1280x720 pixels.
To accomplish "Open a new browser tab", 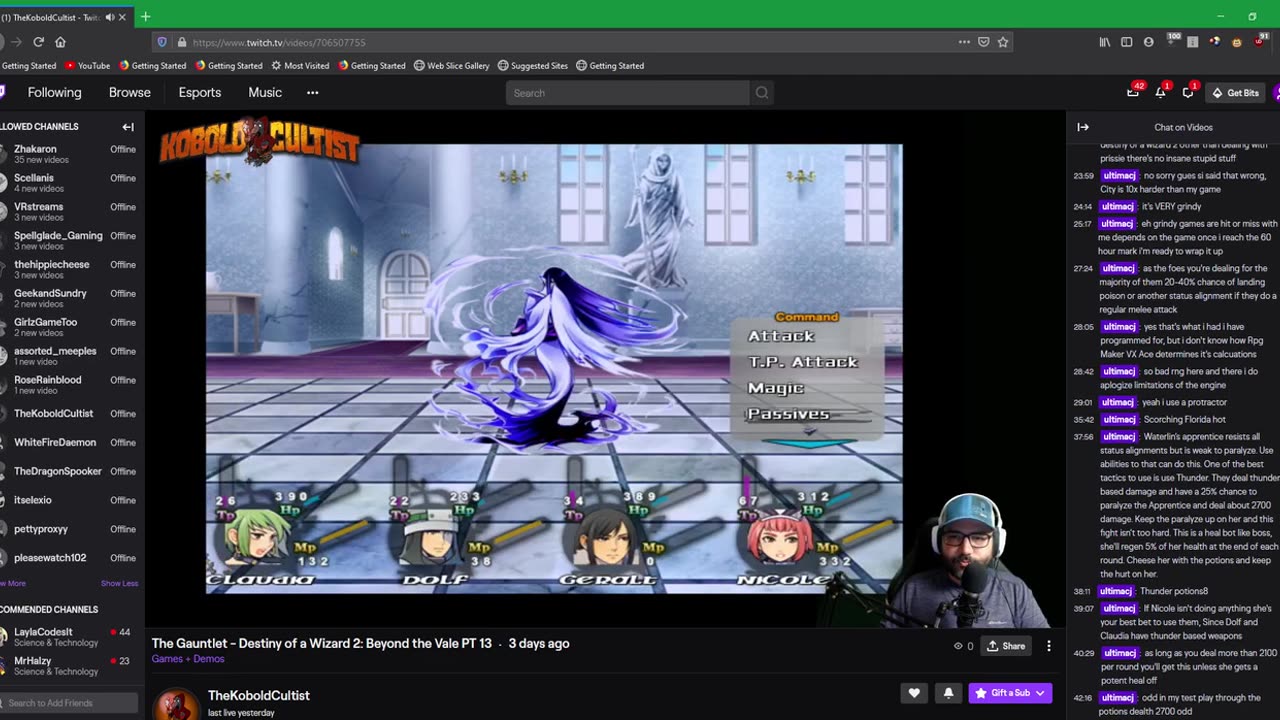I will coord(145,17).
